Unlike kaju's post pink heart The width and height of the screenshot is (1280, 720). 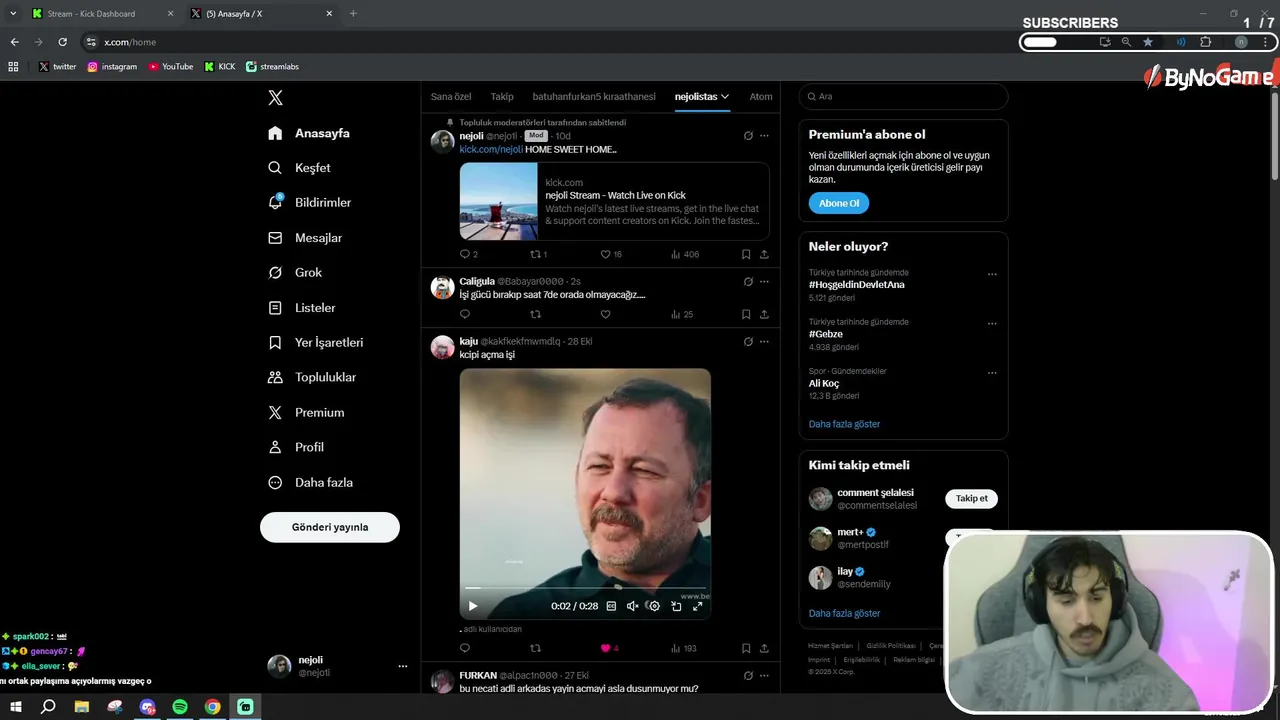click(x=605, y=648)
